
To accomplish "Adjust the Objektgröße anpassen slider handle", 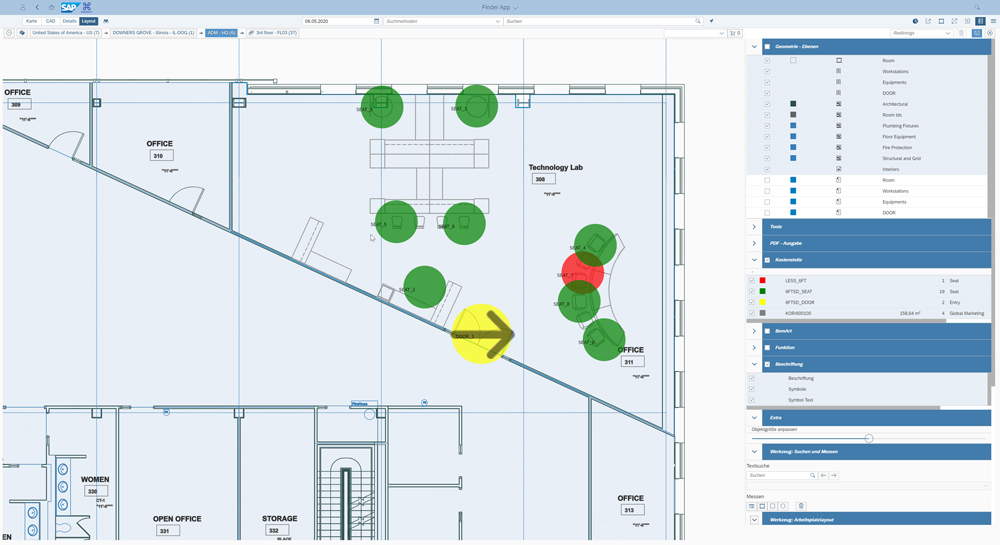I will pos(869,439).
